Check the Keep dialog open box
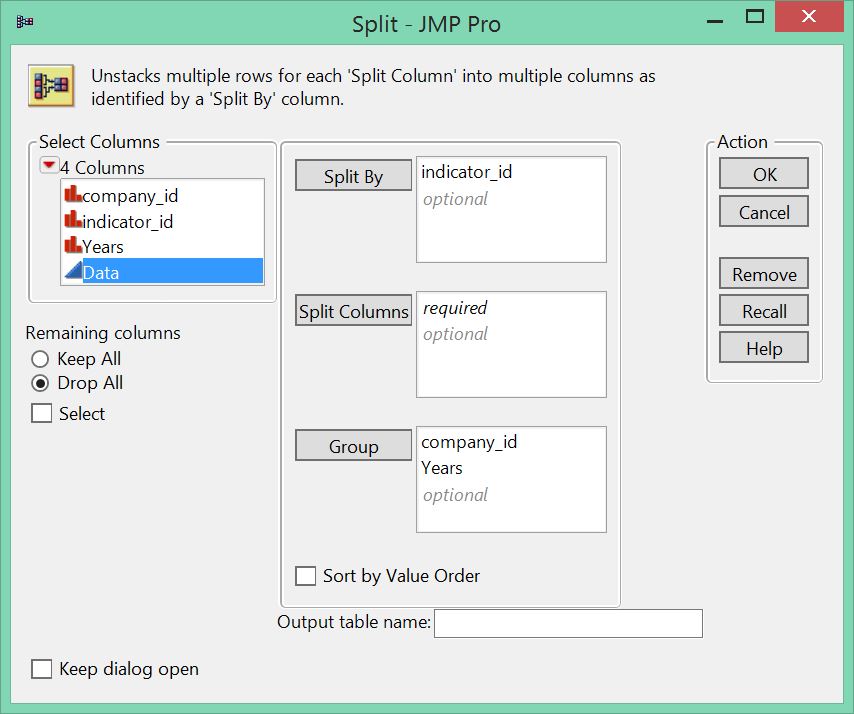 [x=41, y=669]
